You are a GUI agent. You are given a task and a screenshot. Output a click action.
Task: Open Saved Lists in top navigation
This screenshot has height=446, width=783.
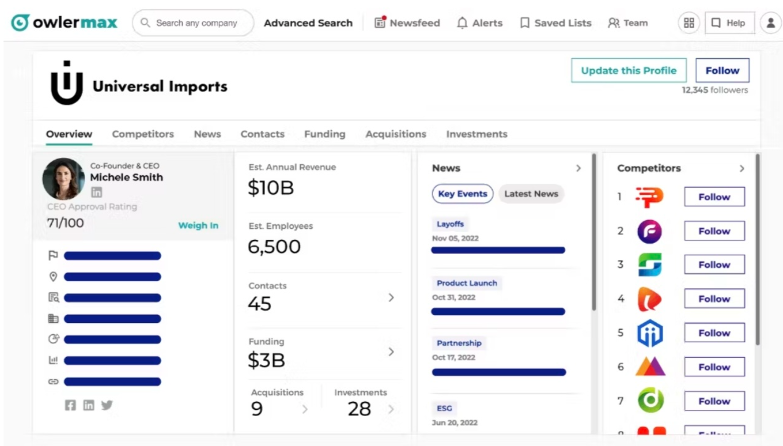[x=555, y=23]
